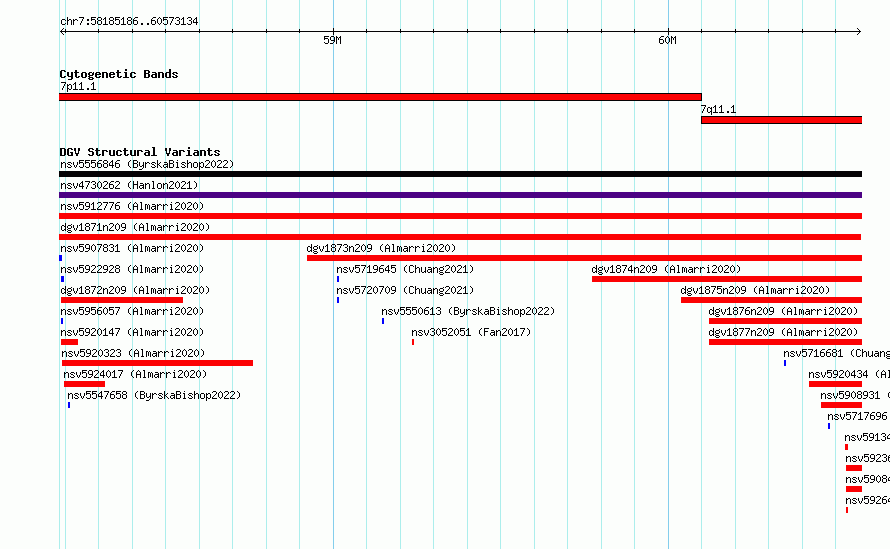This screenshot has width=890, height=549.
Task: Open the nsv5716681 variant label
Action: click(x=836, y=354)
